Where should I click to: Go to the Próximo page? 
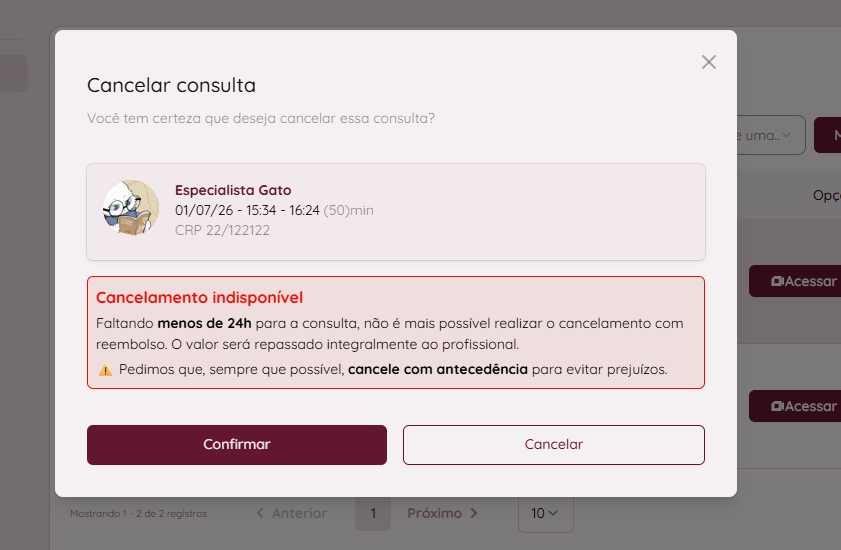442,514
